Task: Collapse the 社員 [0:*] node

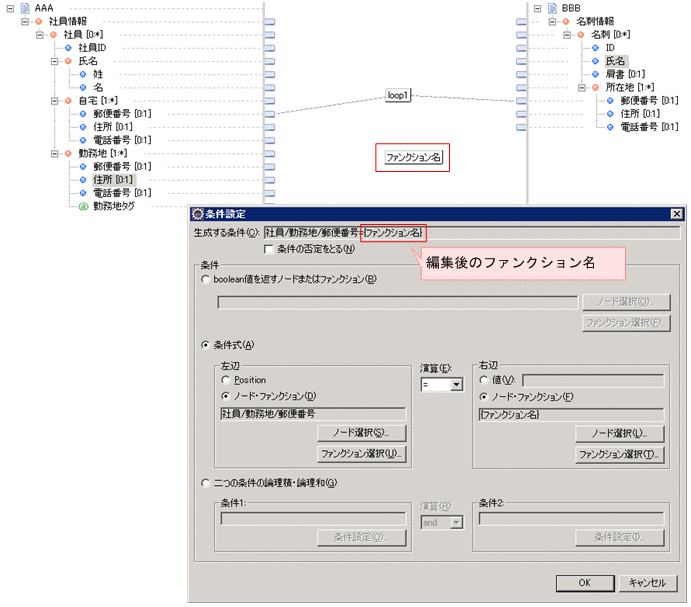Action: click(x=40, y=34)
